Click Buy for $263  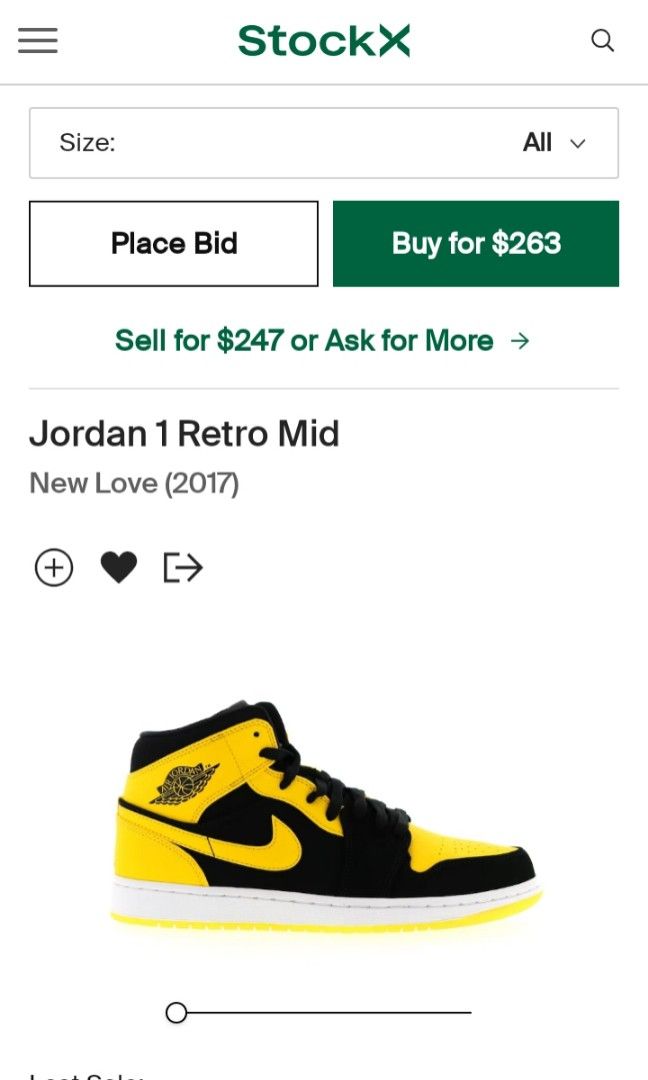[x=476, y=243]
